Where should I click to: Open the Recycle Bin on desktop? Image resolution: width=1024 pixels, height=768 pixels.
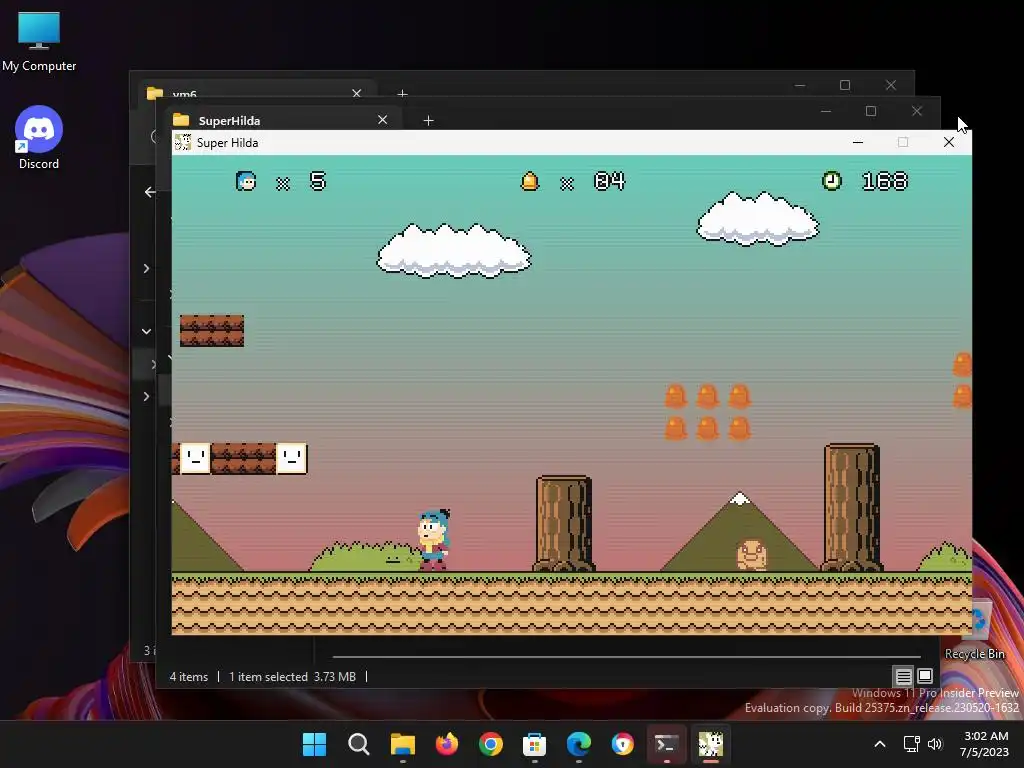click(x=977, y=630)
